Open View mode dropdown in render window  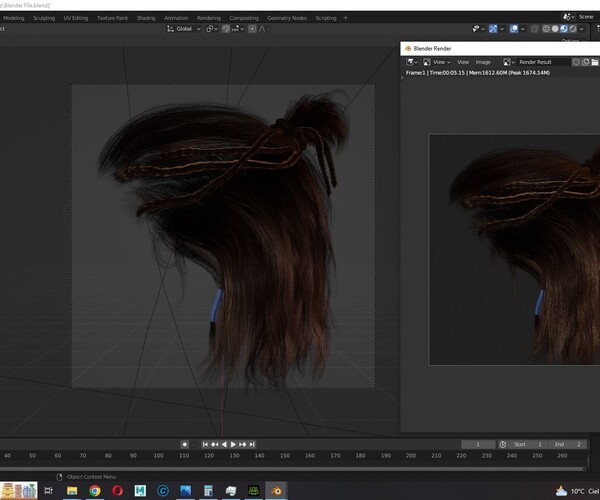click(x=437, y=62)
